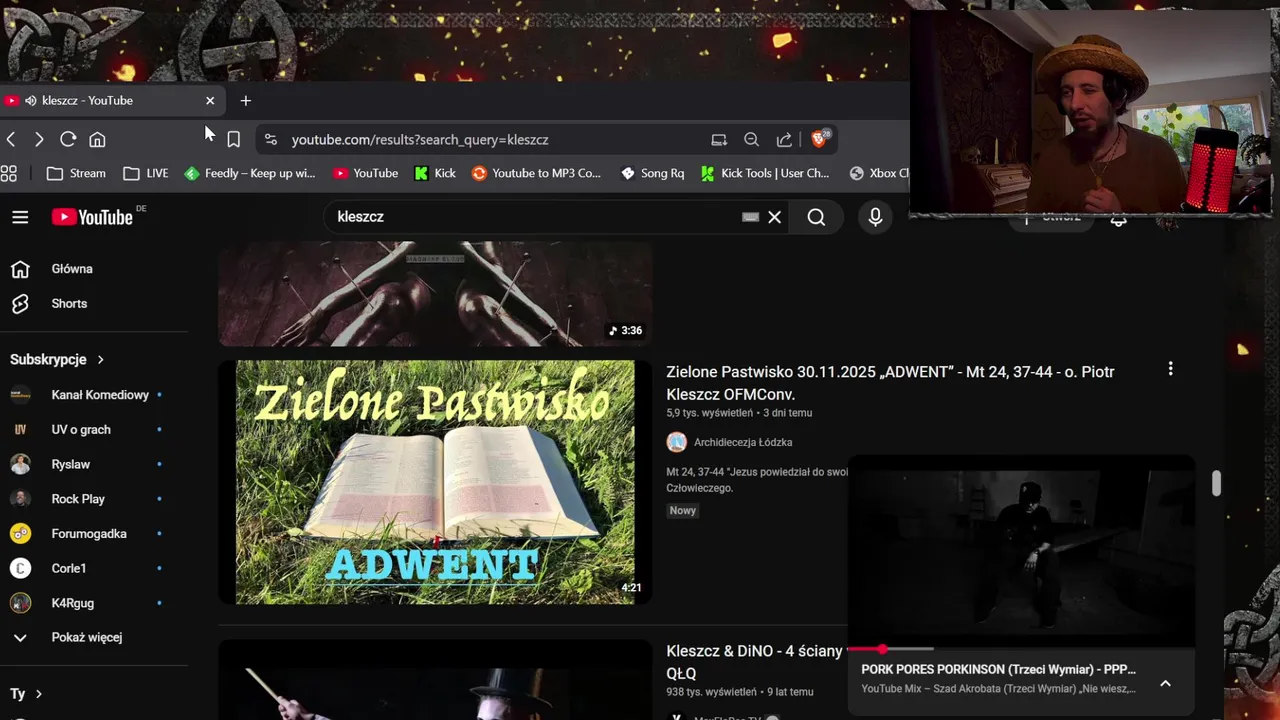Image resolution: width=1280 pixels, height=720 pixels.
Task: Open the Zielone Pastwisko 30.11.2025 video title
Action: point(890,383)
